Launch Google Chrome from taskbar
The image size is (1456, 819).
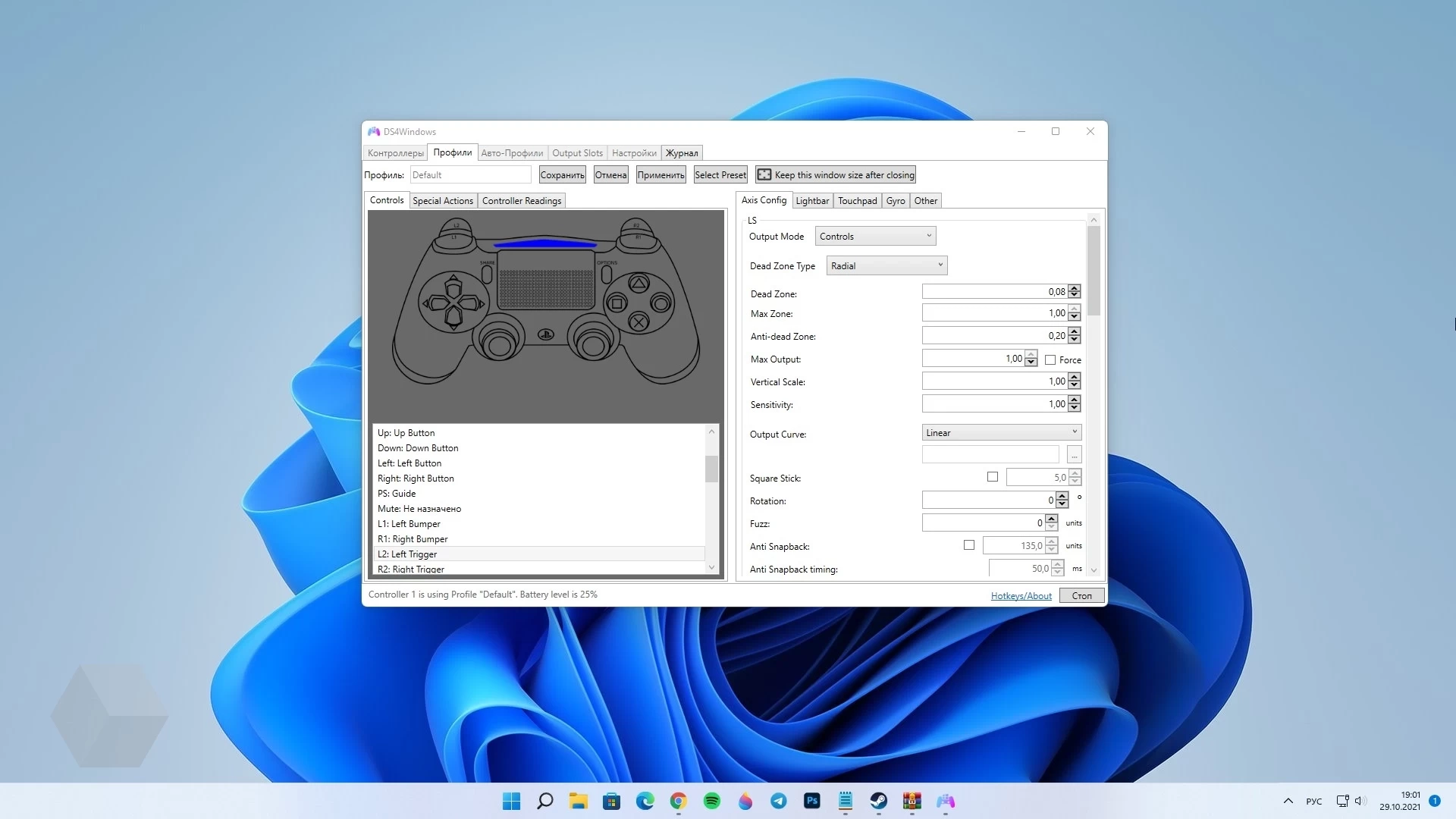(x=679, y=801)
